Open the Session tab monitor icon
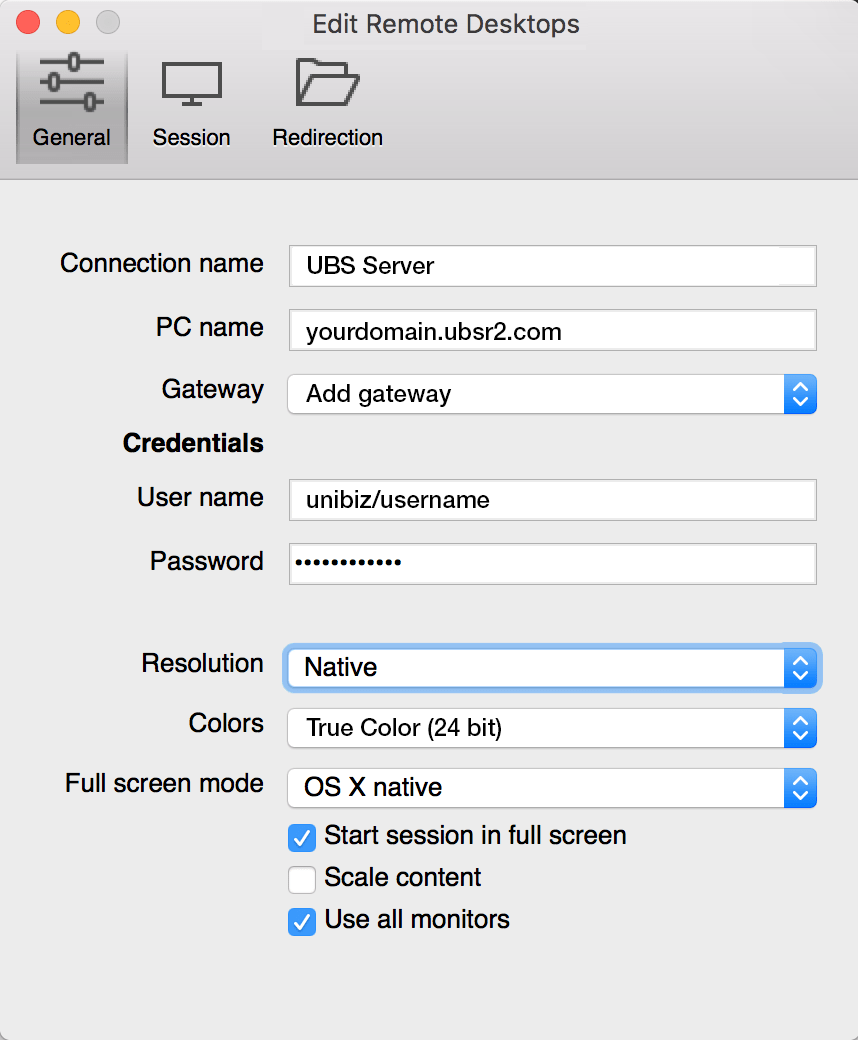This screenshot has width=858, height=1040. [x=191, y=103]
